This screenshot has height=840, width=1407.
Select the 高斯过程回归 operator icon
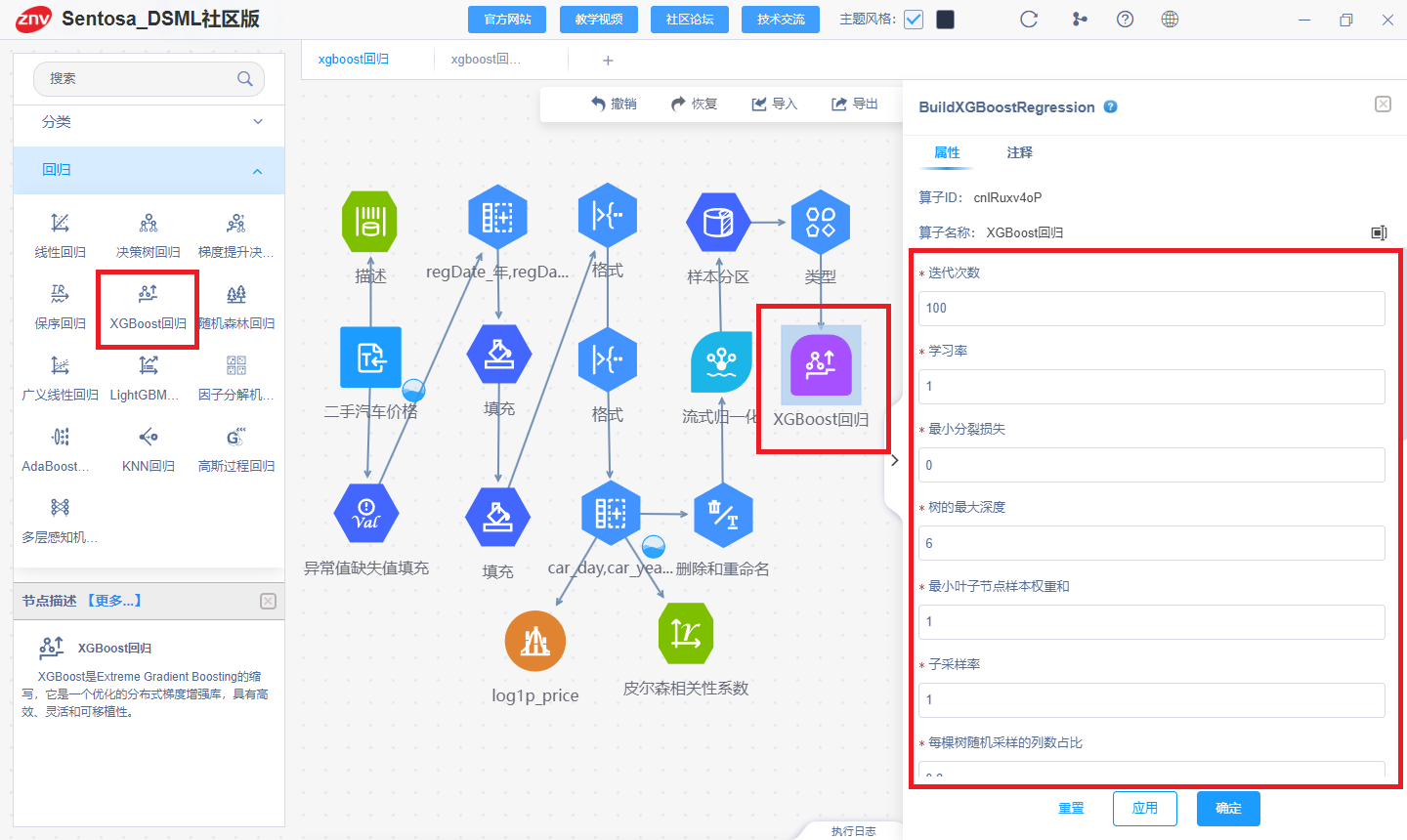(236, 437)
